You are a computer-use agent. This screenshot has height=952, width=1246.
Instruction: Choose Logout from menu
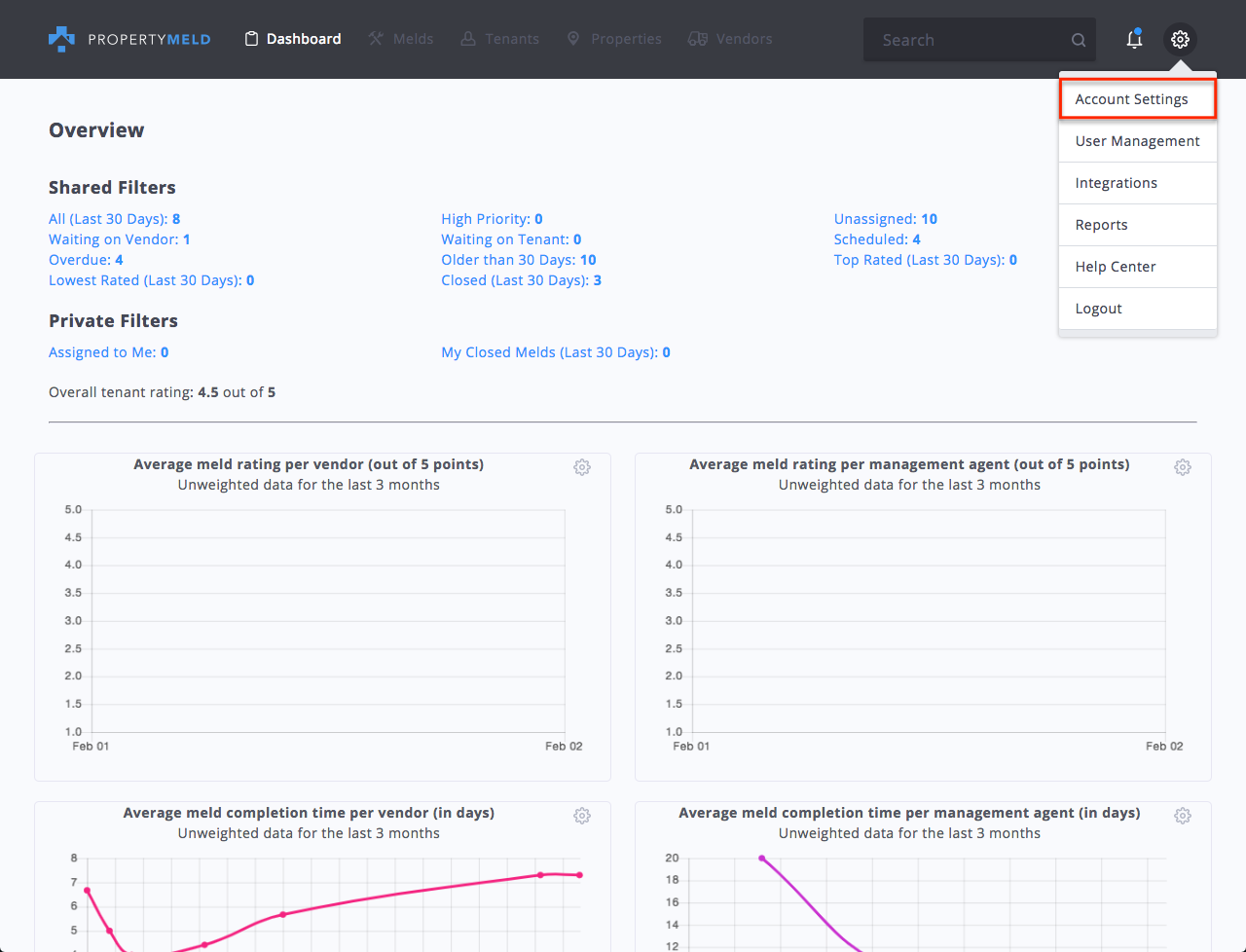click(1138, 309)
